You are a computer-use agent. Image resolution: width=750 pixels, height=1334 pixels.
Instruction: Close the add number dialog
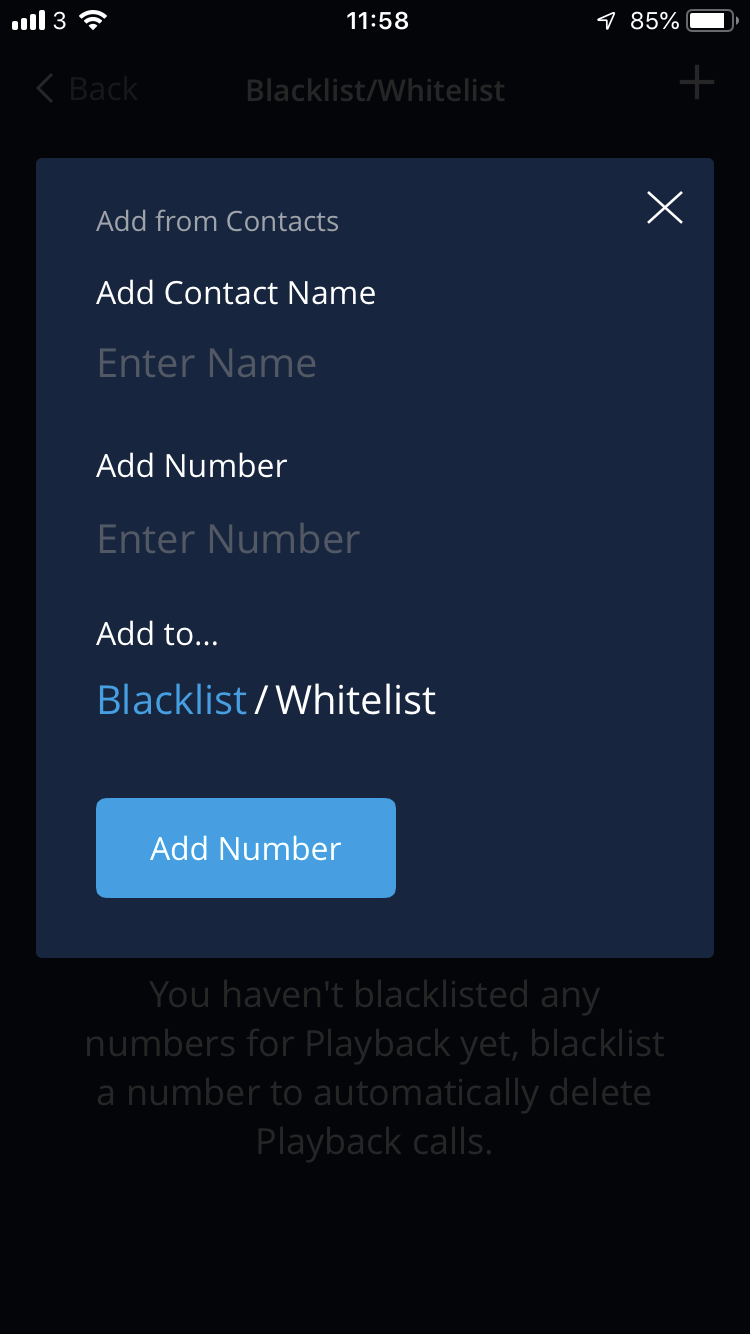(664, 207)
